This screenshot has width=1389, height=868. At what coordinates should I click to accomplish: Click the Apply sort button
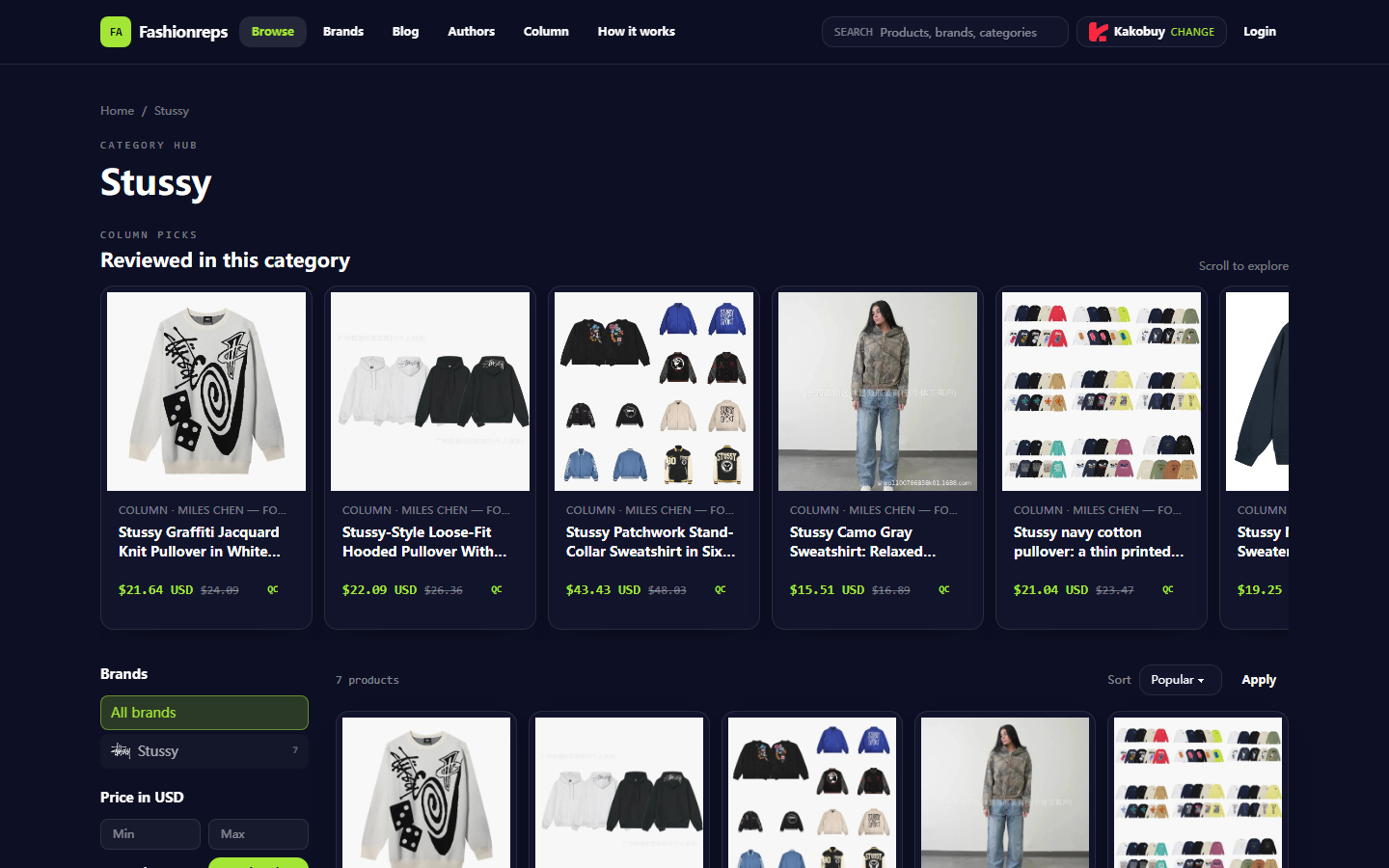[1259, 680]
